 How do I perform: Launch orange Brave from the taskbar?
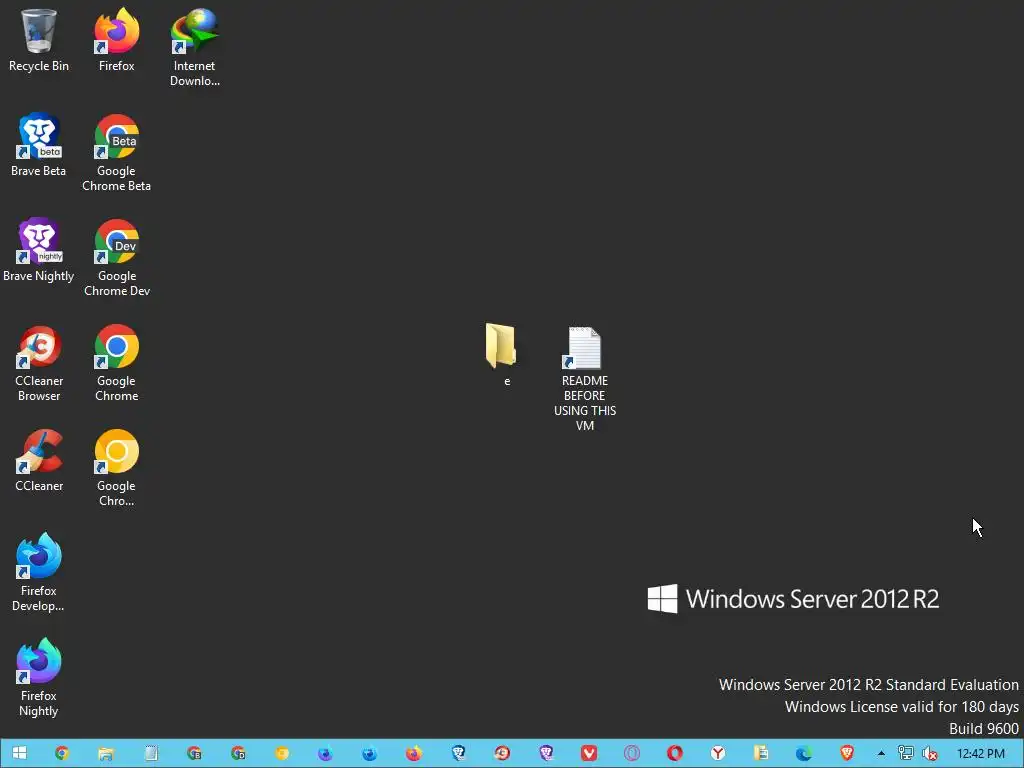(847, 754)
